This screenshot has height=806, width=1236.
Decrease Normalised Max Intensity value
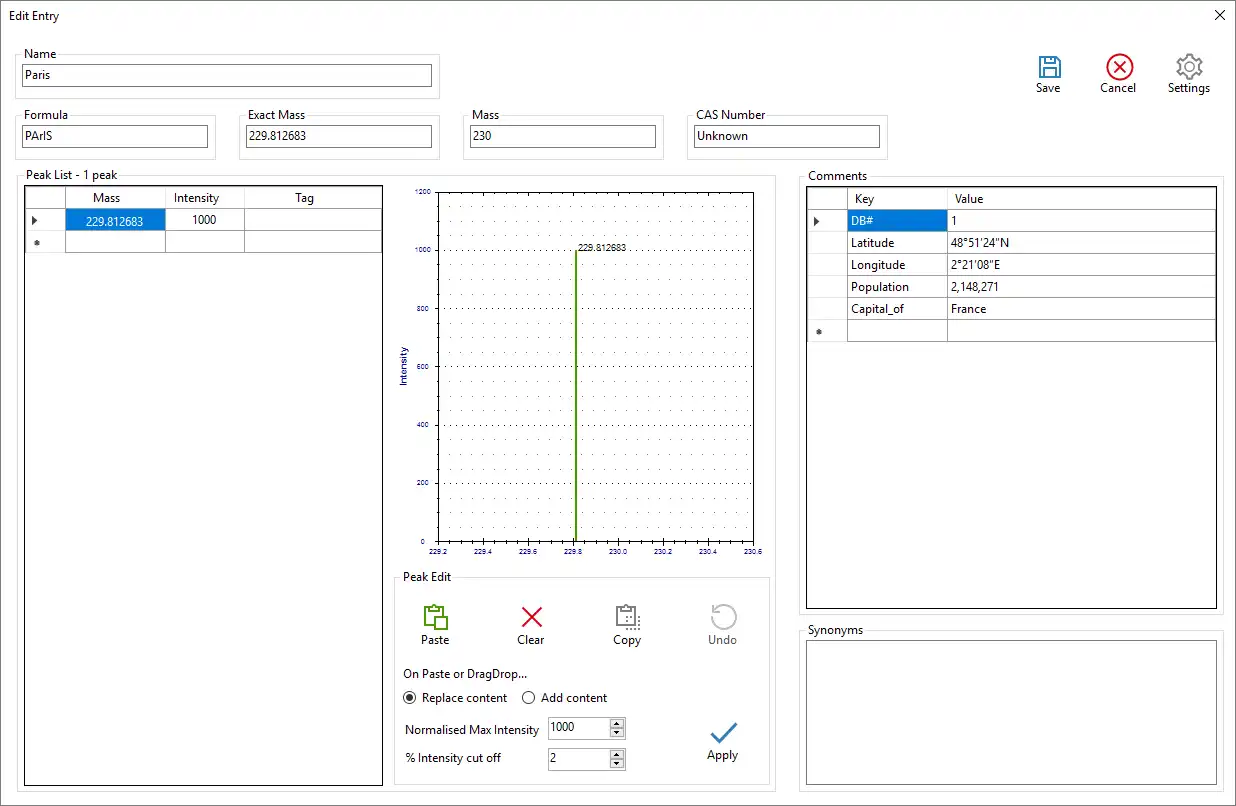(x=617, y=734)
